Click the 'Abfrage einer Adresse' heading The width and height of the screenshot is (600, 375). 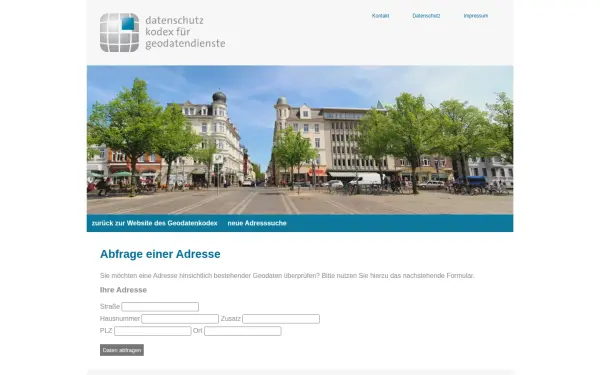click(160, 254)
